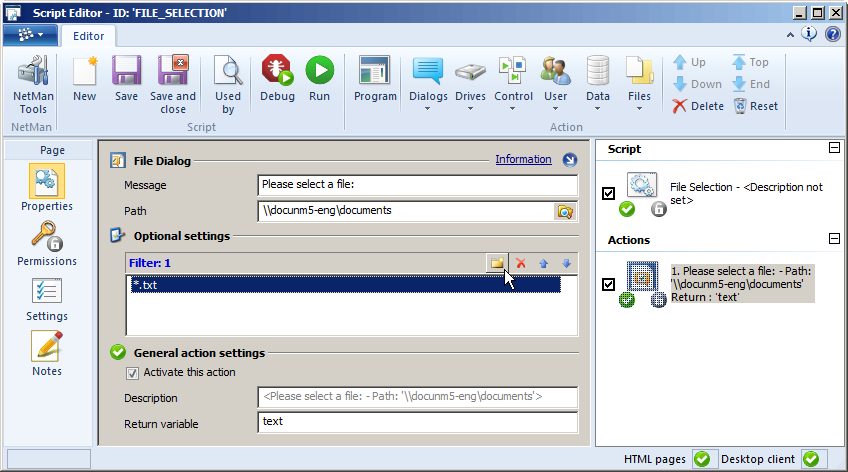This screenshot has width=848, height=472.
Task: Select the *.txt filter entry
Action: click(x=345, y=285)
